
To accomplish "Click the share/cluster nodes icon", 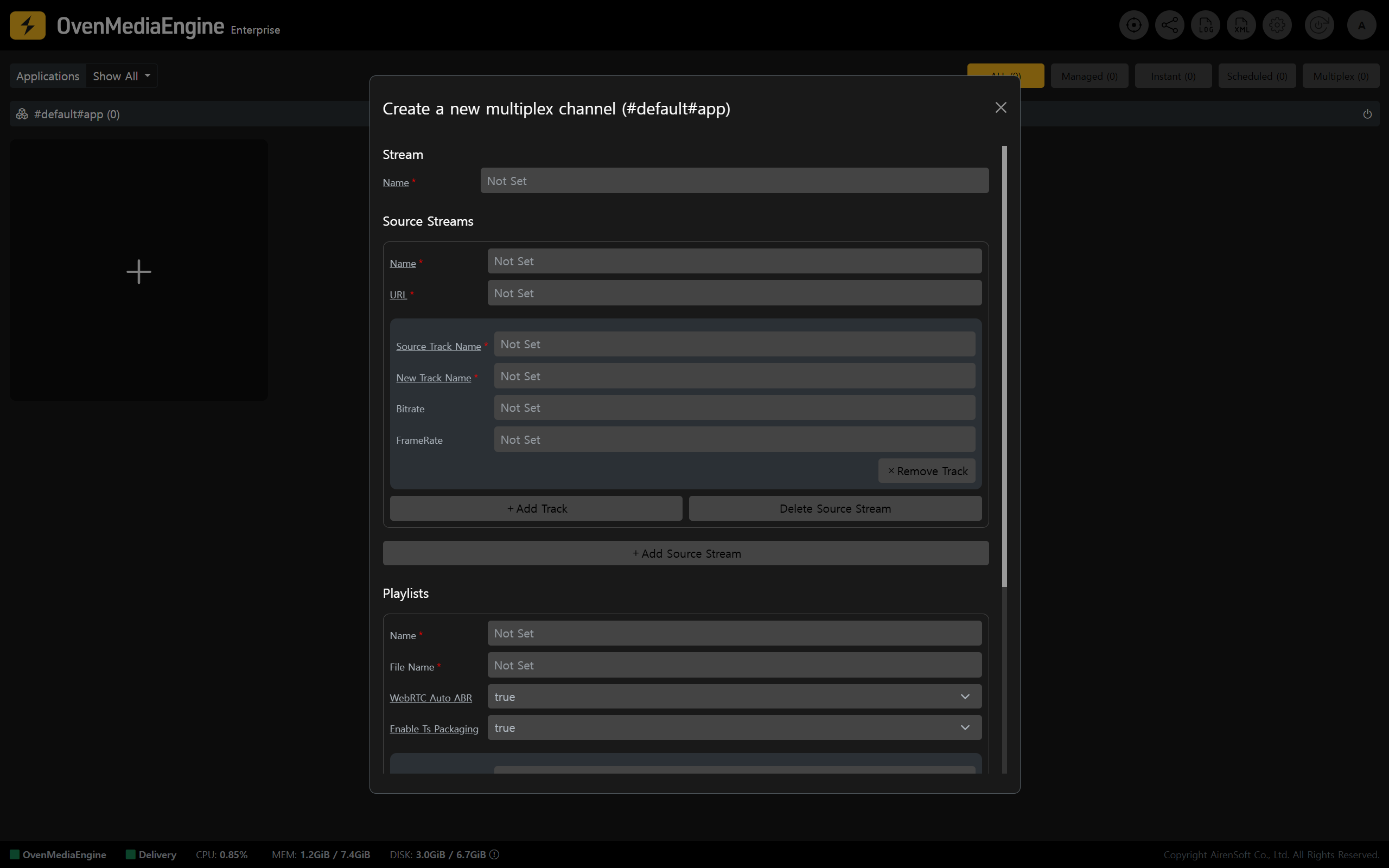I will point(1169,25).
